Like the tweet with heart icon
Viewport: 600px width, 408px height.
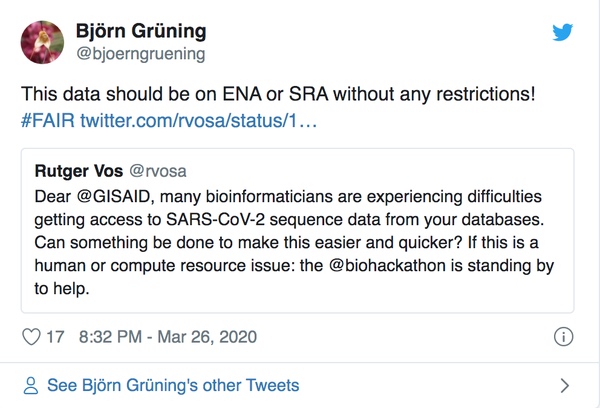point(31,337)
